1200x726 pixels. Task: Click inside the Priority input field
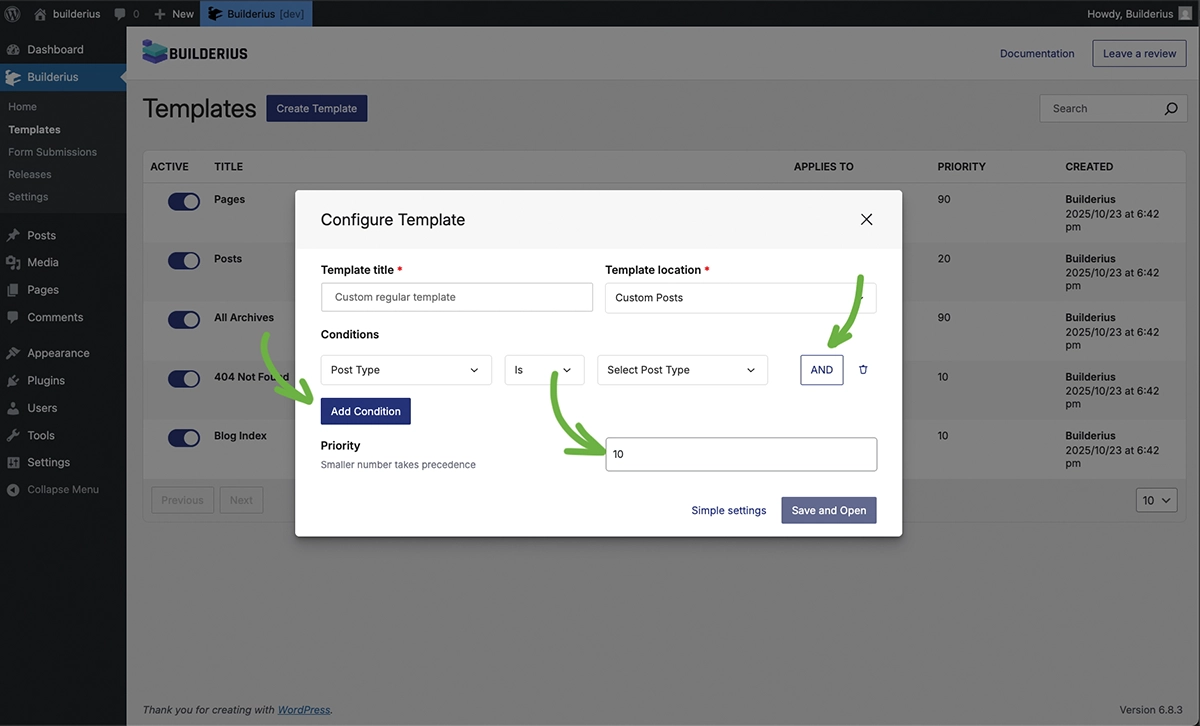click(x=740, y=454)
